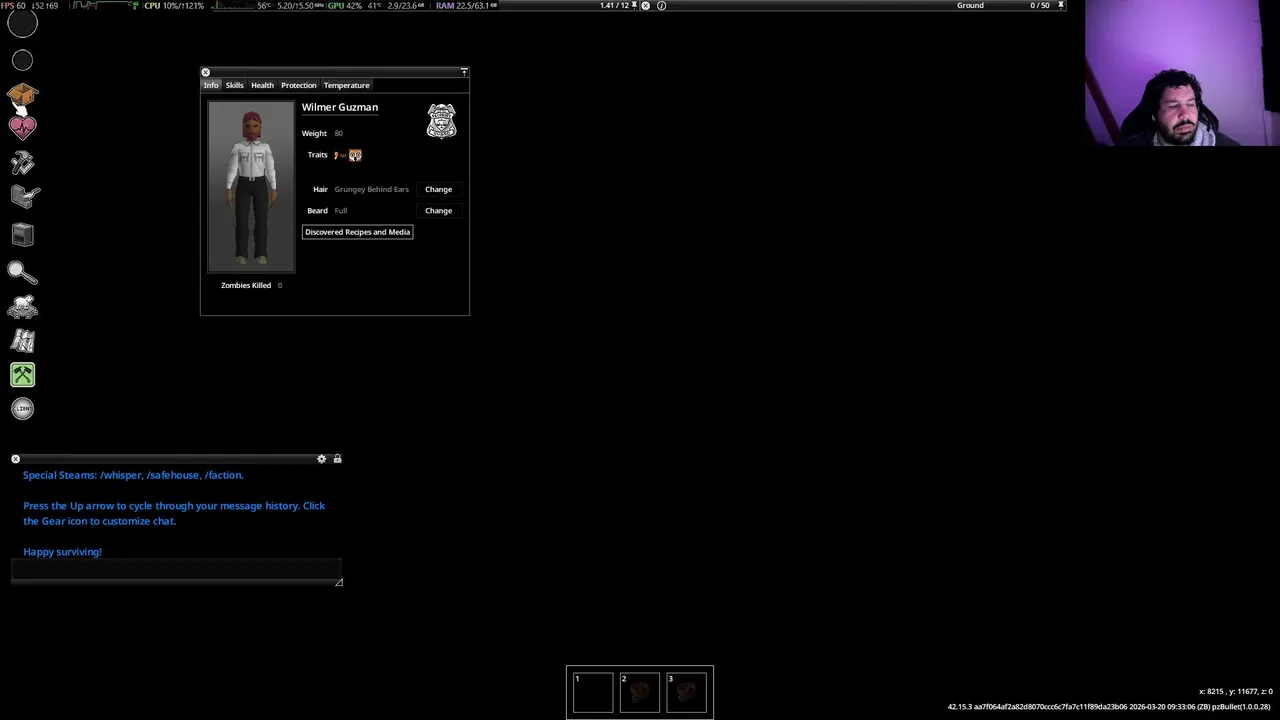Switch to the Info tab

pos(211,85)
